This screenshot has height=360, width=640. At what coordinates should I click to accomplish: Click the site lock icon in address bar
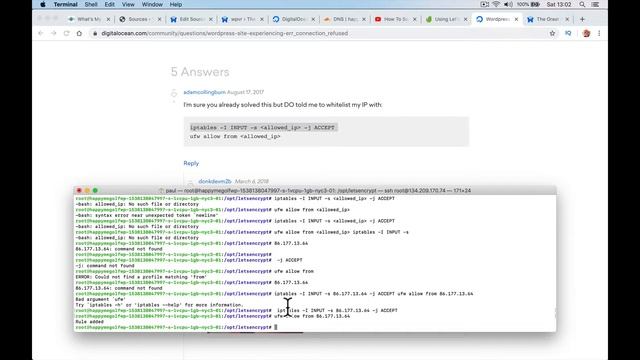(95, 33)
